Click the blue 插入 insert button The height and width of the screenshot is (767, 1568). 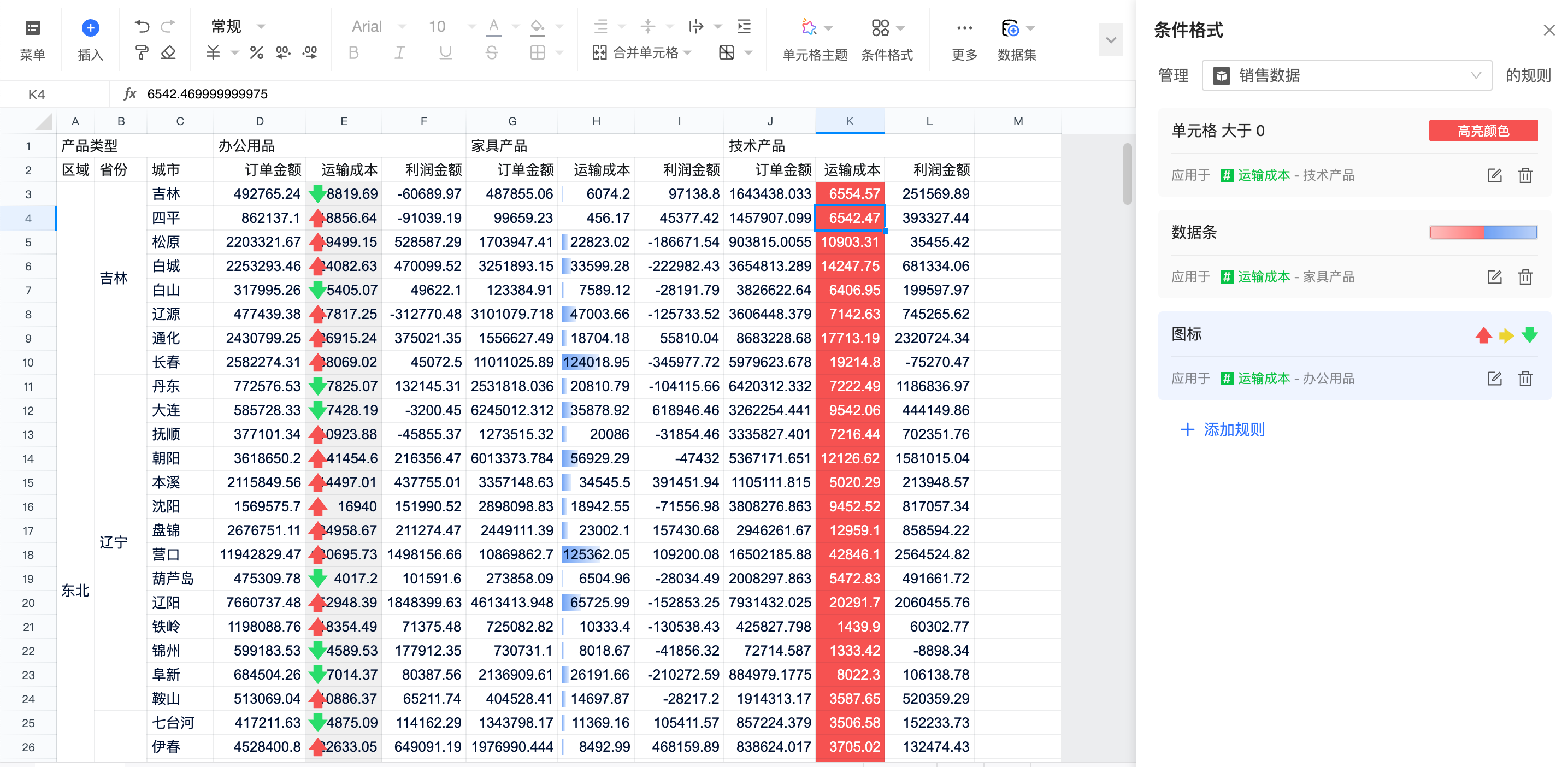point(90,27)
